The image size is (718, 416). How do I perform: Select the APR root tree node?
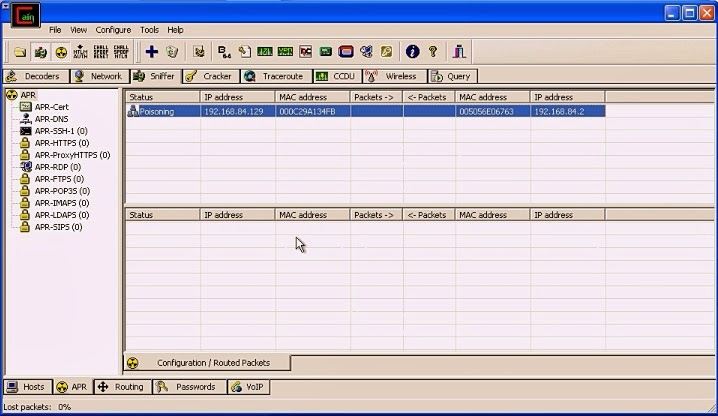point(28,95)
